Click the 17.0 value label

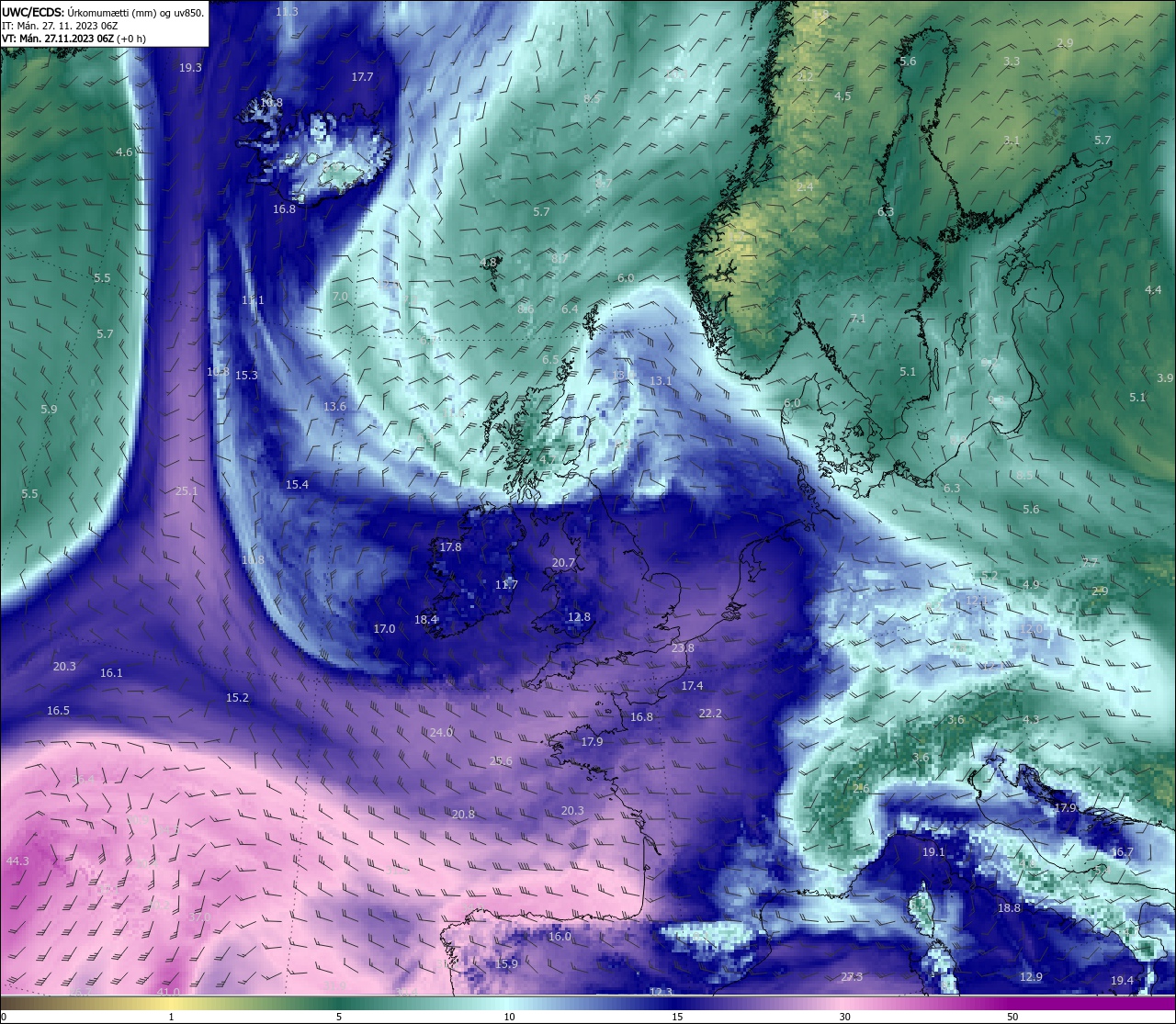click(x=384, y=629)
